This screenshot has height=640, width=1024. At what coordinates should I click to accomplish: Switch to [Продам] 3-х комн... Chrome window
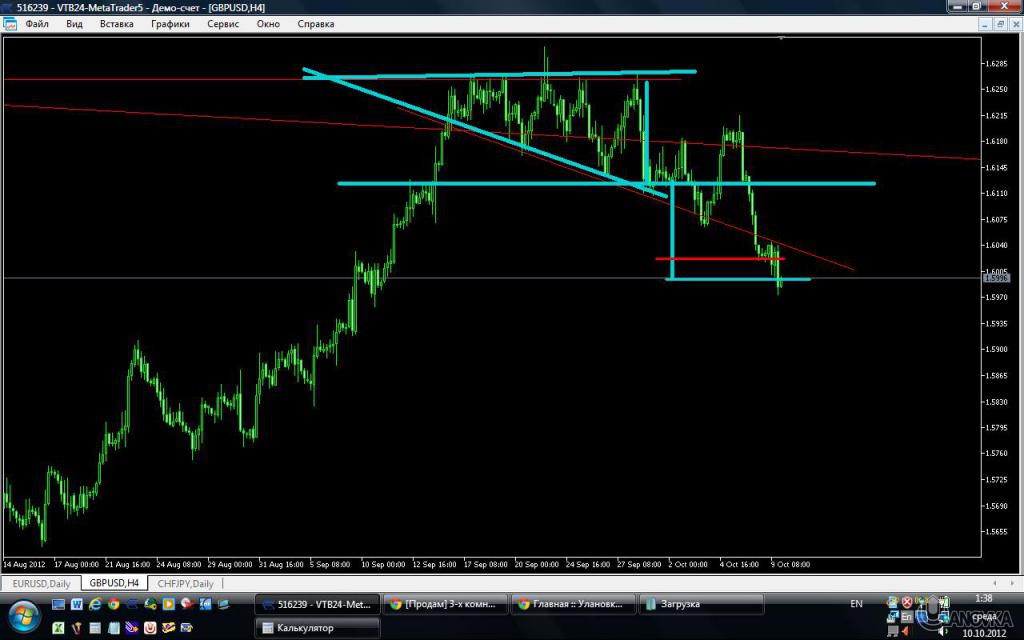[445, 604]
